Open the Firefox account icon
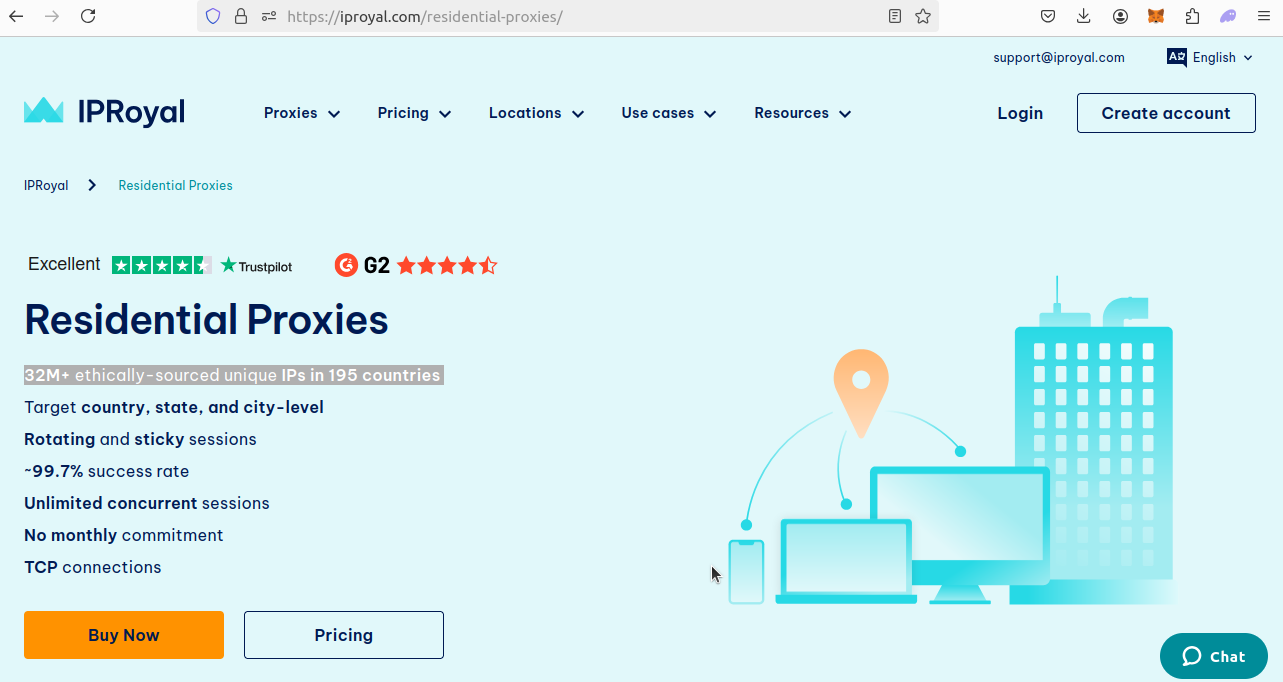This screenshot has width=1283, height=682. click(1120, 16)
